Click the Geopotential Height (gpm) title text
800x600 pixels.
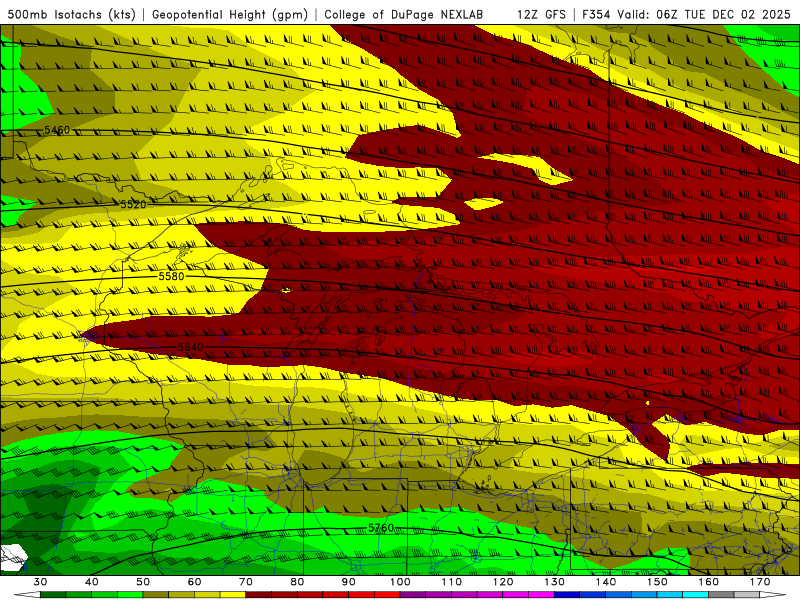coord(230,14)
